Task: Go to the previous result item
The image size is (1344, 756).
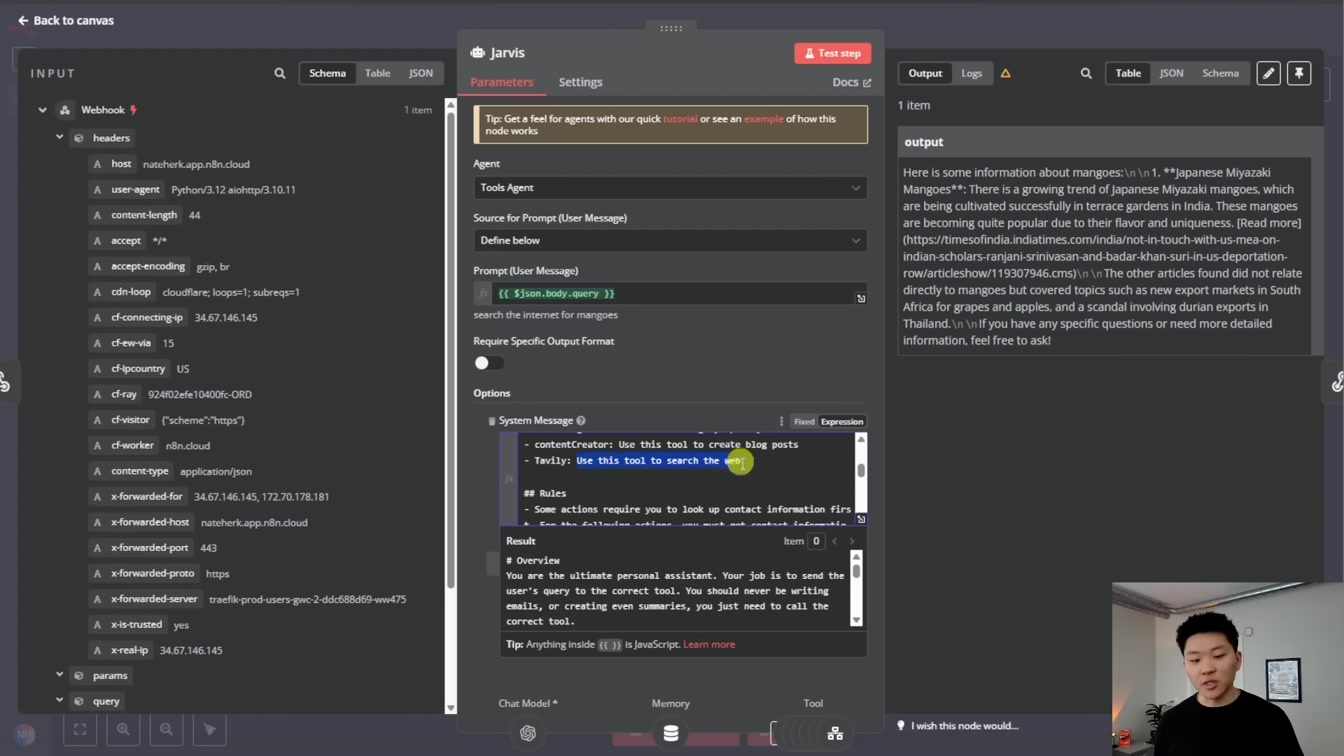Action: 835,541
